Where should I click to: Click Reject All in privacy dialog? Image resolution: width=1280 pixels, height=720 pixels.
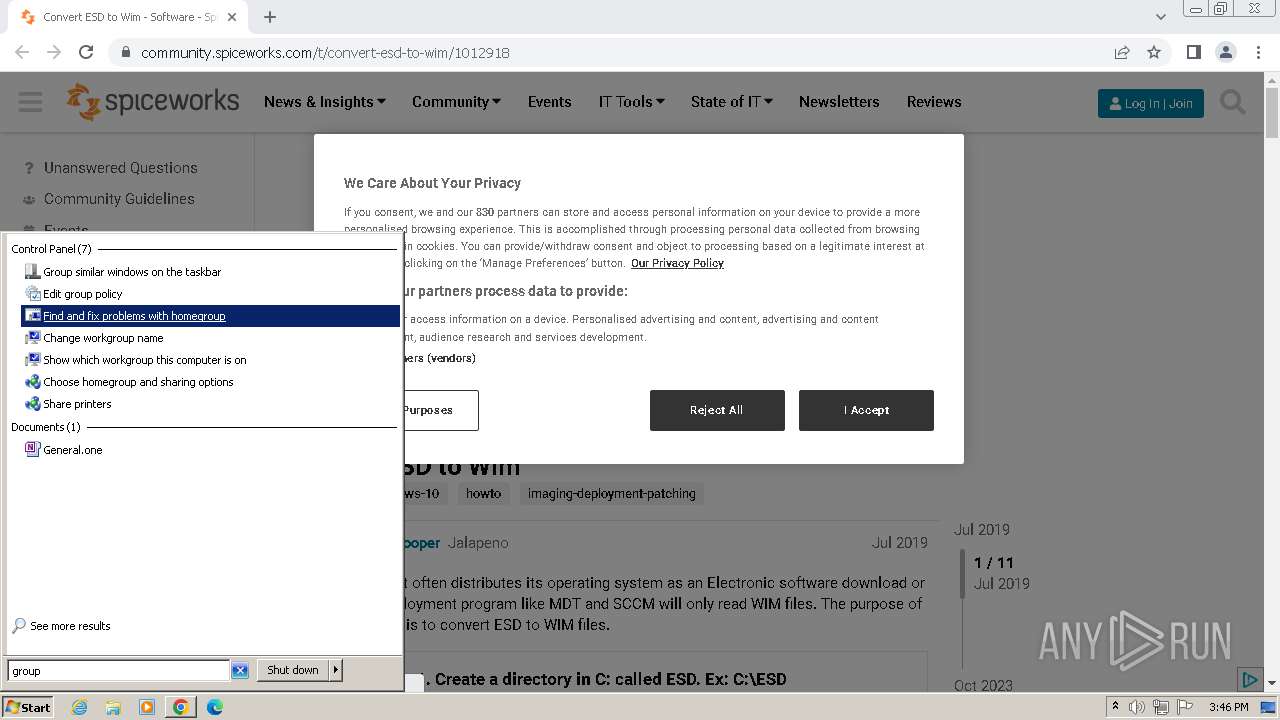click(x=717, y=410)
